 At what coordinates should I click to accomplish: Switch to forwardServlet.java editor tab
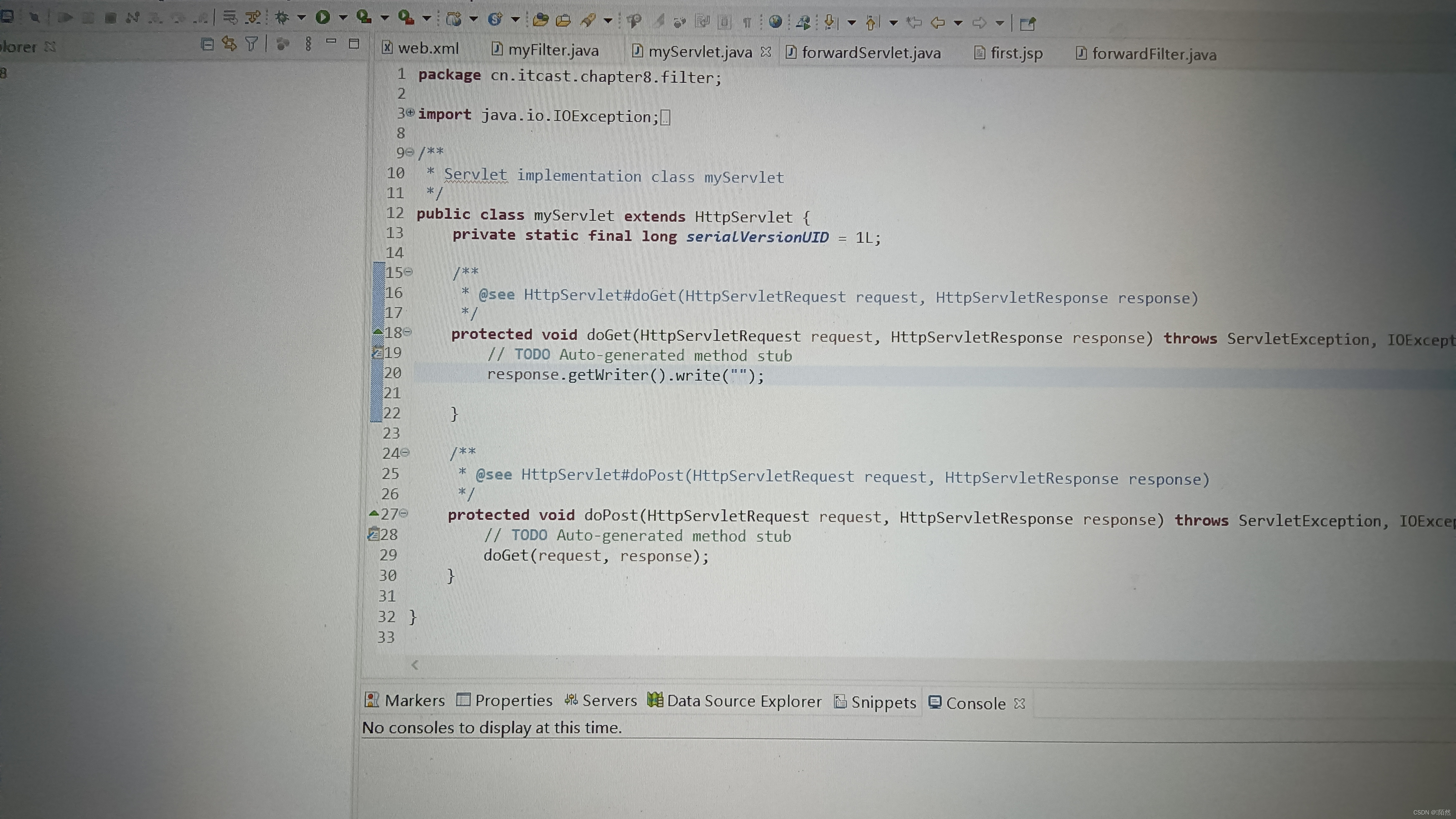864,53
